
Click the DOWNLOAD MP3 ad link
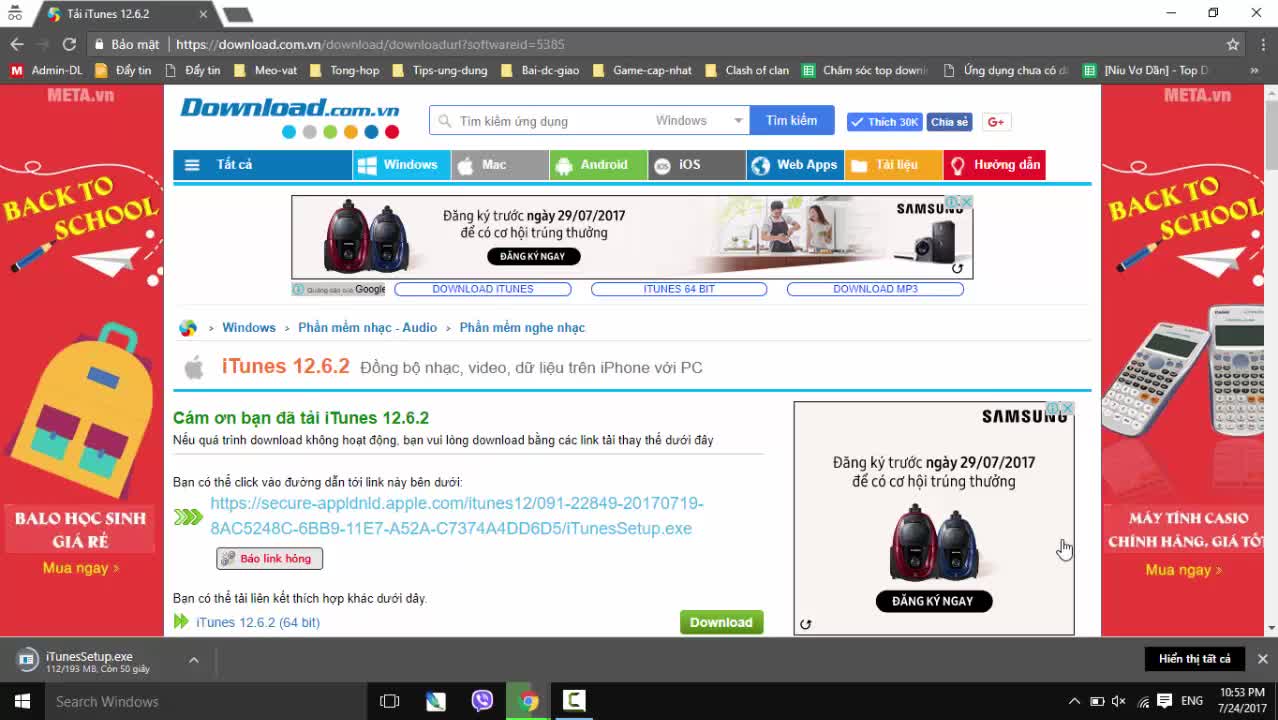(x=875, y=289)
